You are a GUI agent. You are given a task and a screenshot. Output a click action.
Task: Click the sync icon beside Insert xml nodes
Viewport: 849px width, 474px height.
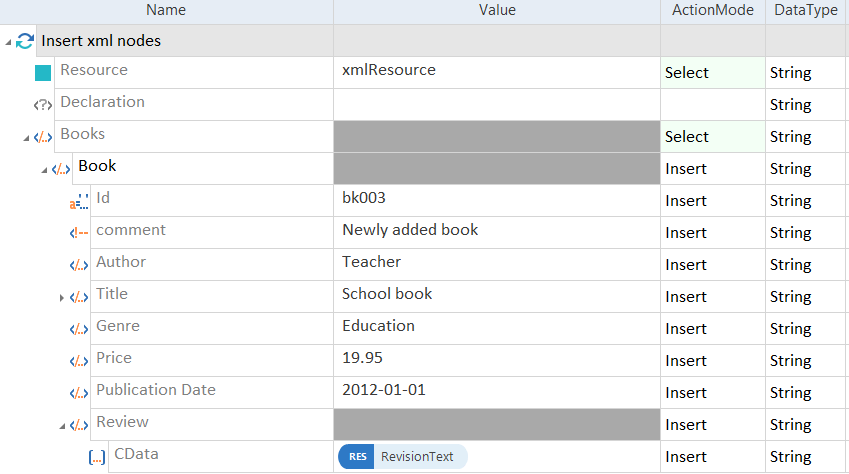(26, 42)
